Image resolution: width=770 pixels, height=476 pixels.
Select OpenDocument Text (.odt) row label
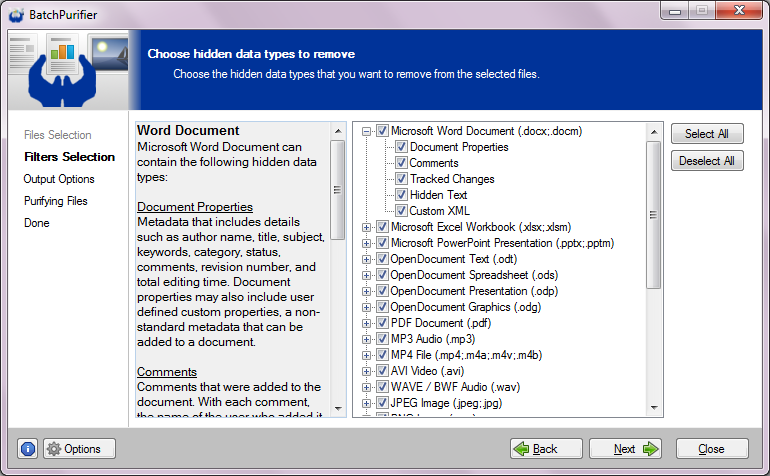(453, 259)
